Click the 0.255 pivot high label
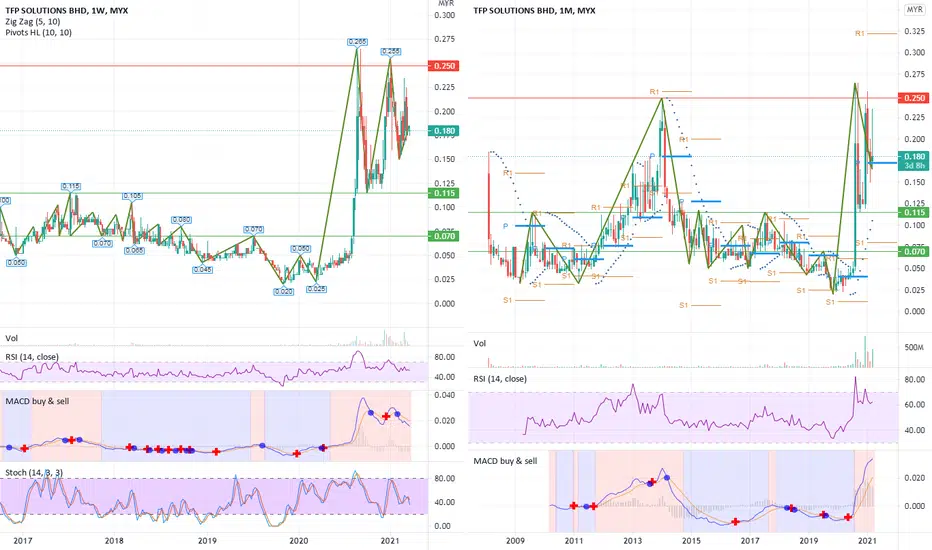 coord(391,52)
